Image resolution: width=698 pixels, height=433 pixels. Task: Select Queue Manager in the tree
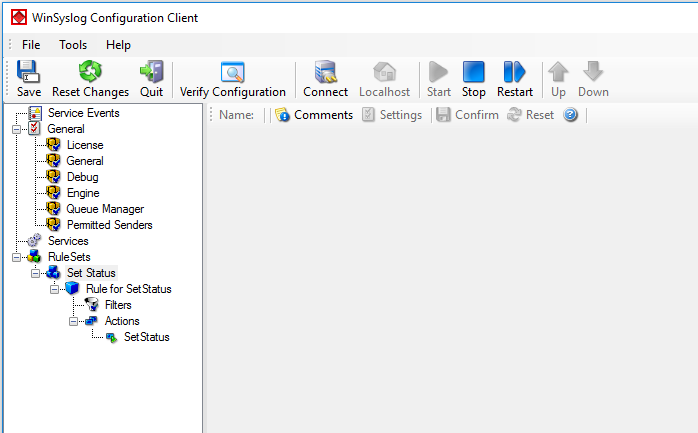point(105,209)
